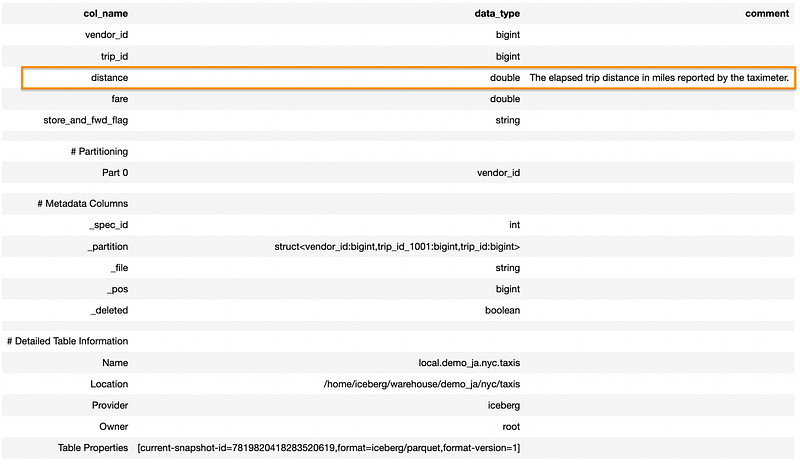Click the warehouse Location path value
This screenshot has height=464, width=800.
[x=421, y=384]
